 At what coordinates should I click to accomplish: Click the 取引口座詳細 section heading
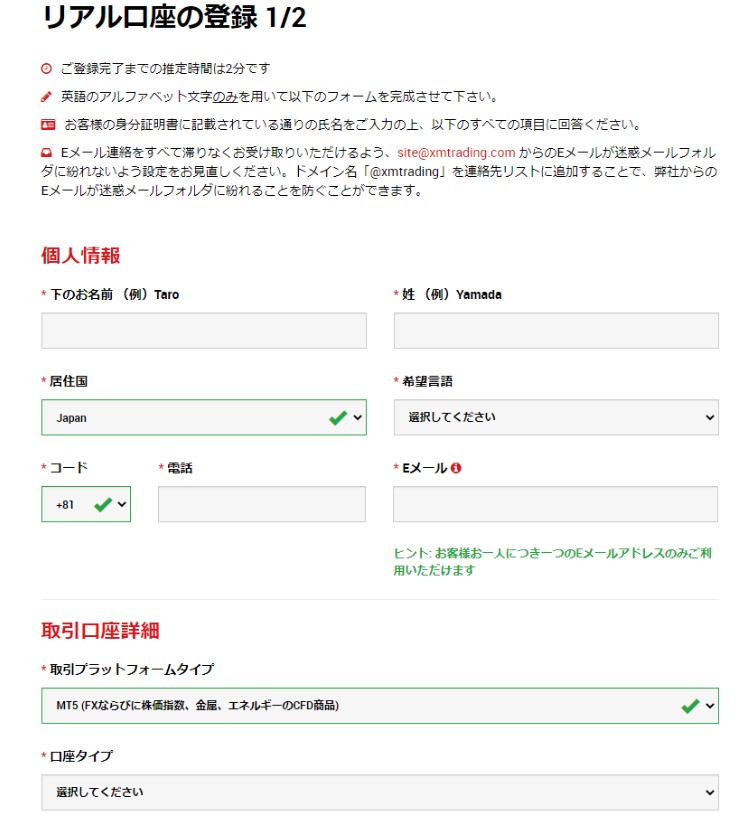click(100, 630)
